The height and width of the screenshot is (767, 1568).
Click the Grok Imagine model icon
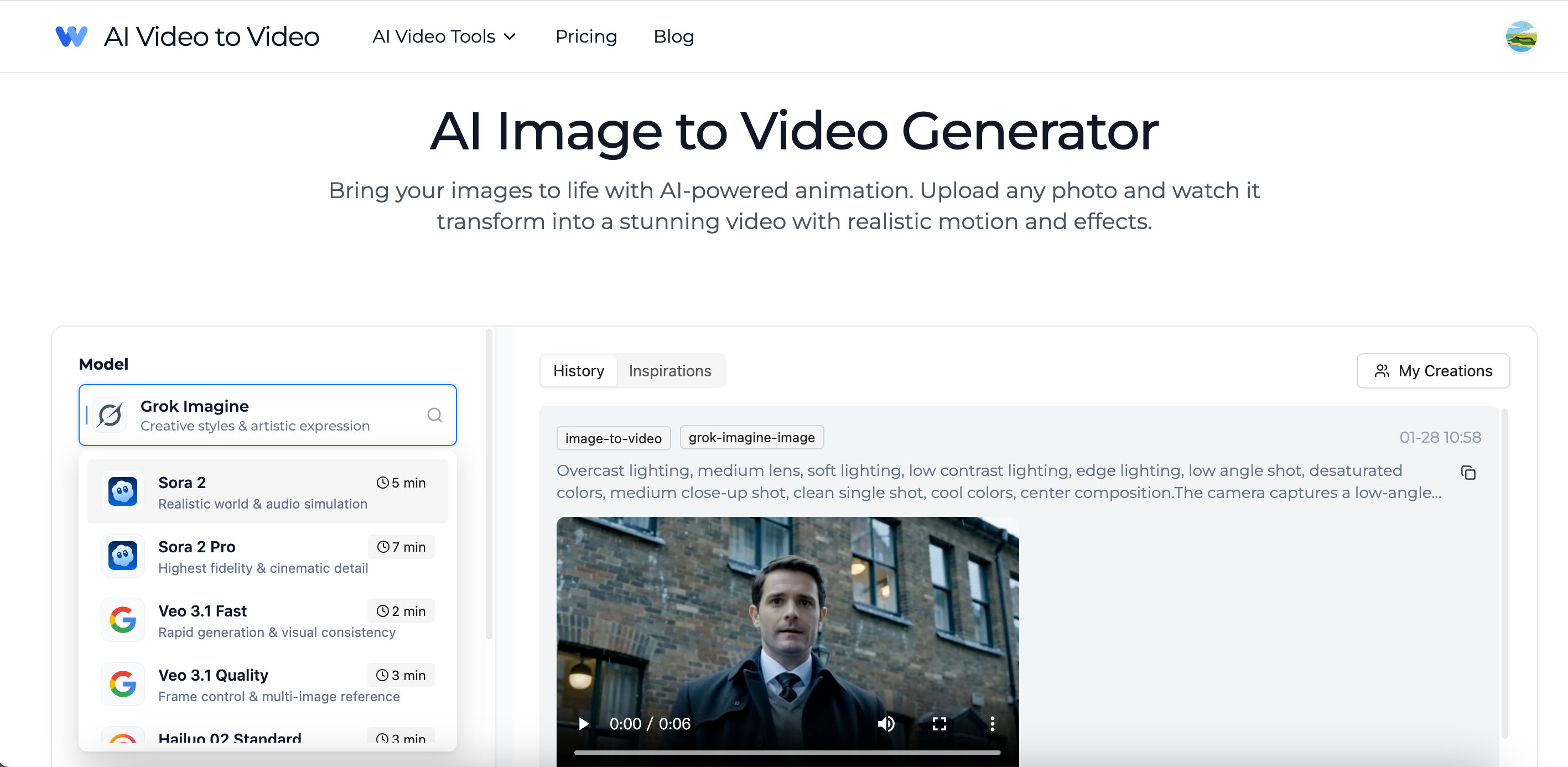pos(110,414)
